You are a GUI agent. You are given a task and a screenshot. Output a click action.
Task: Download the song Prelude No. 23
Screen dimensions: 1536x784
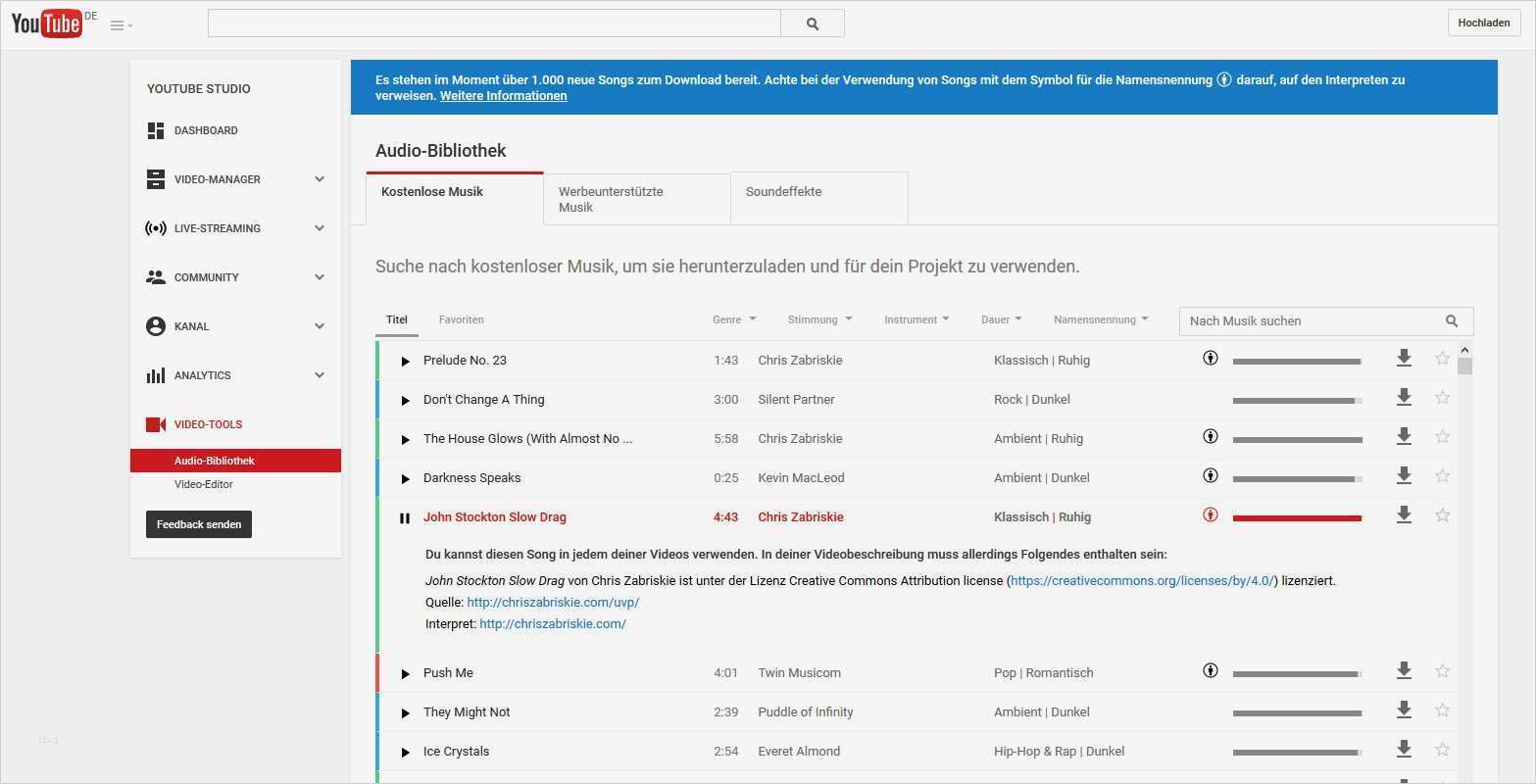(x=1404, y=359)
